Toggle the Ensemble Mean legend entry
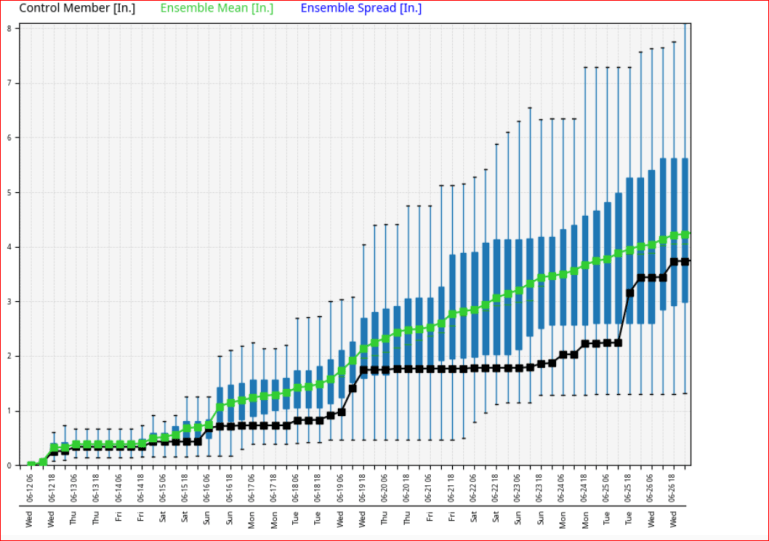The image size is (769, 541). [x=216, y=9]
